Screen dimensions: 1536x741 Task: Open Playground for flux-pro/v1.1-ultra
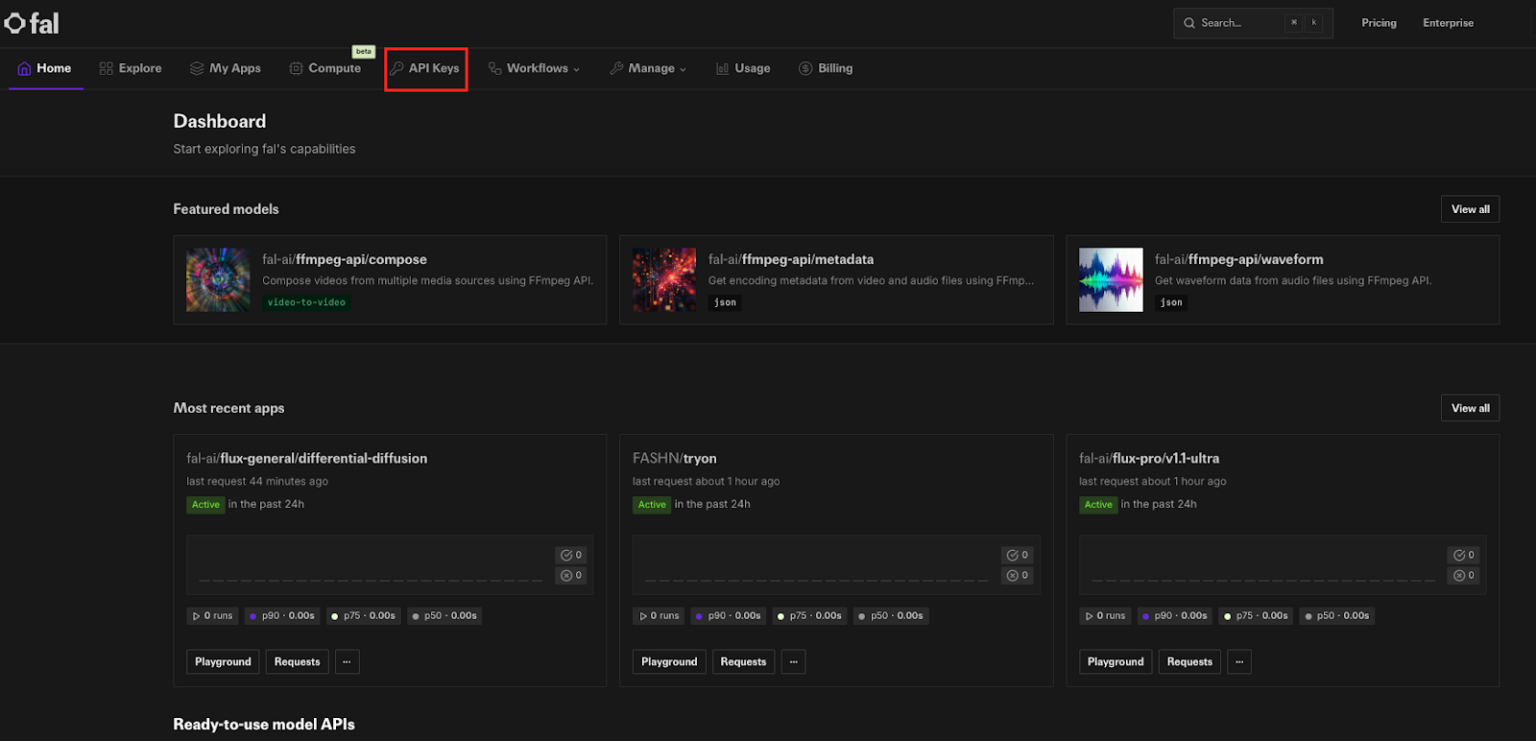coord(1116,662)
